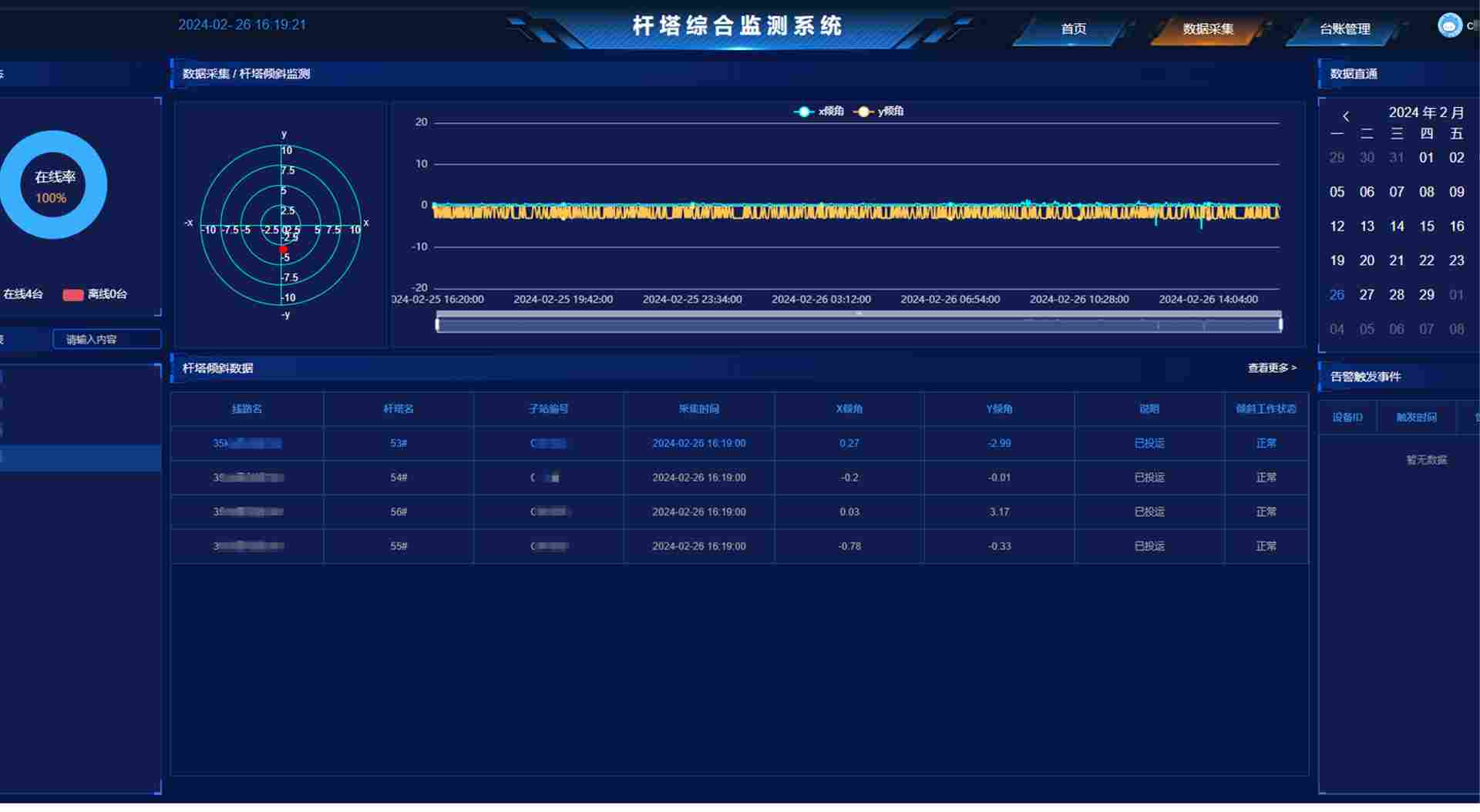
Task: Click the user avatar icon
Action: [1449, 25]
